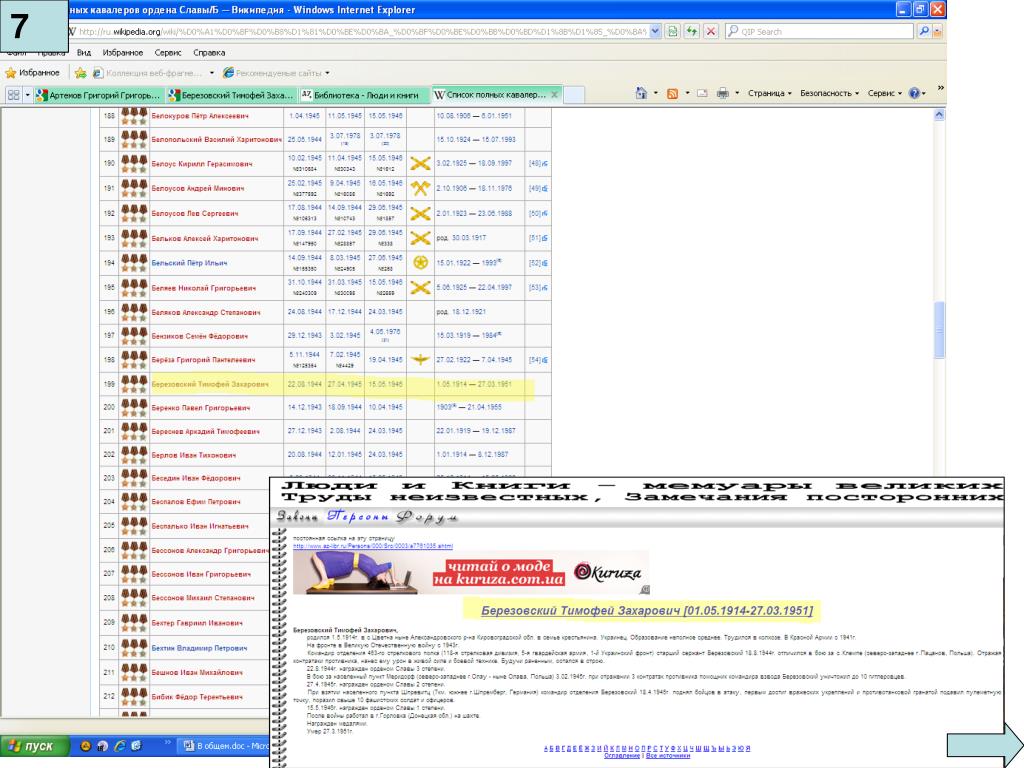The image size is (1024, 768).
Task: Click the date cell 22.08.1944 in row 199
Action: [305, 384]
